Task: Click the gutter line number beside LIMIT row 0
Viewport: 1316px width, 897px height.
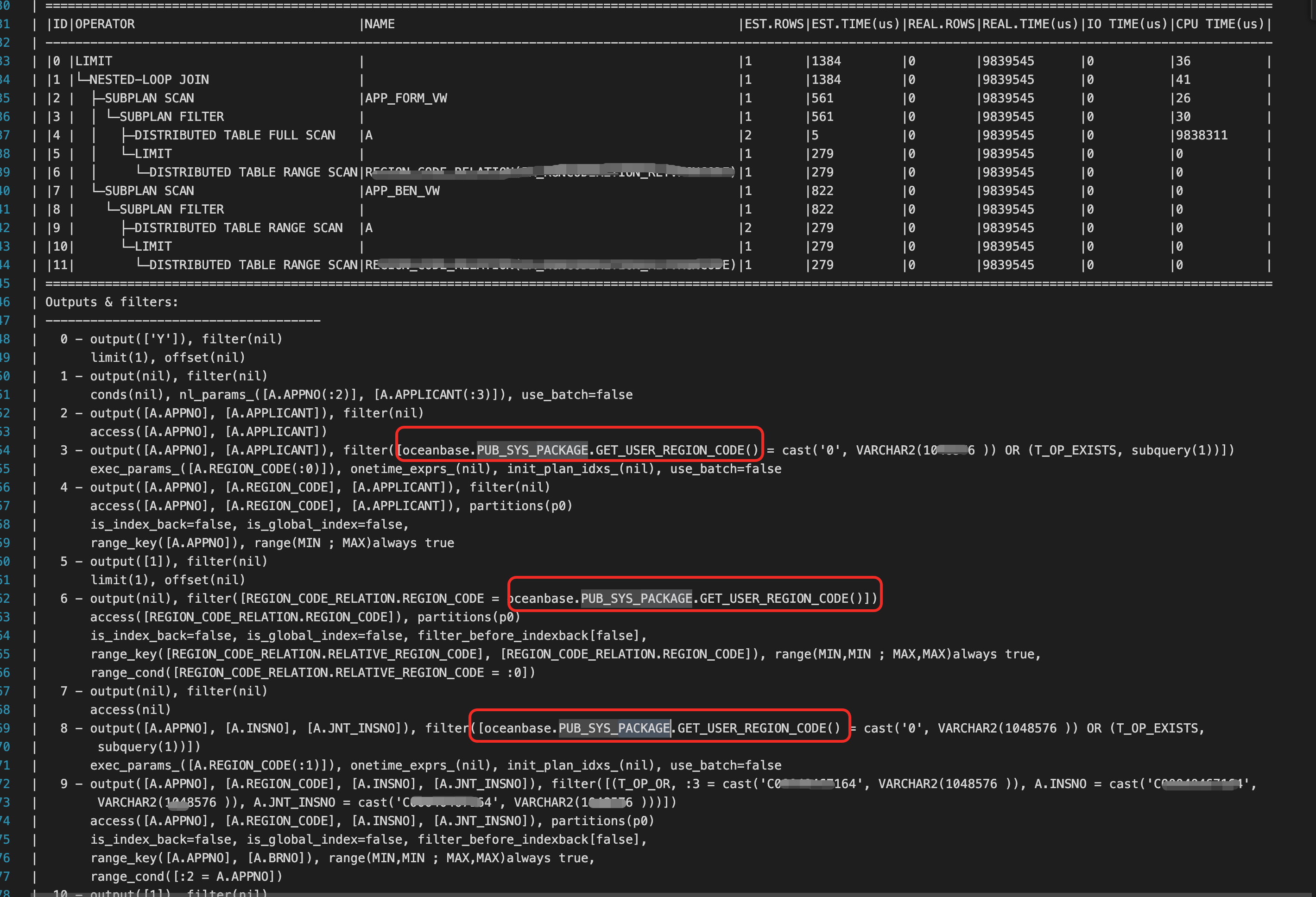Action: (5, 61)
